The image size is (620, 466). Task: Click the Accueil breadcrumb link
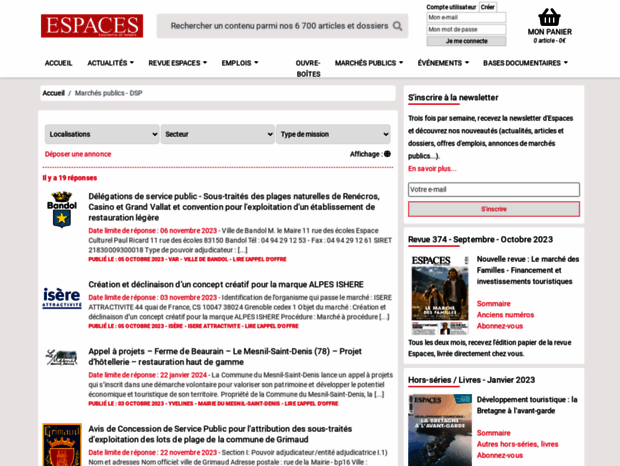53,93
